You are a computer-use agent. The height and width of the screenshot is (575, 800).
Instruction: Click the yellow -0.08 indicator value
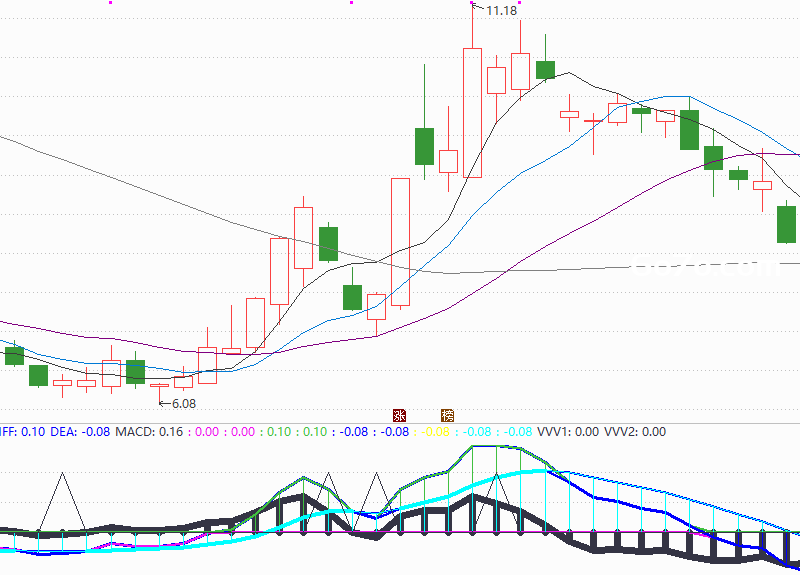[x=435, y=432]
